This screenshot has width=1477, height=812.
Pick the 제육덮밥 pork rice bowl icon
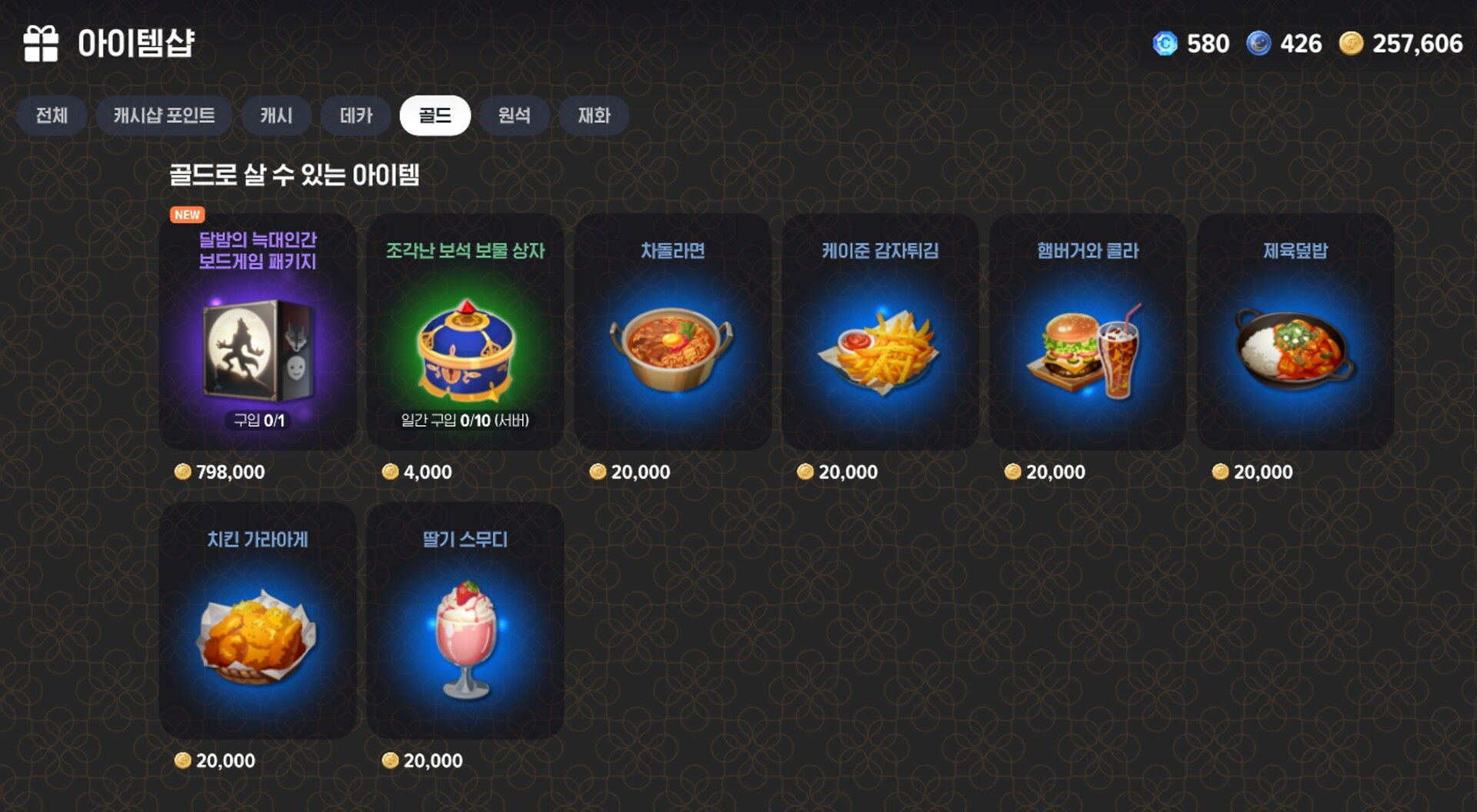[x=1295, y=350]
